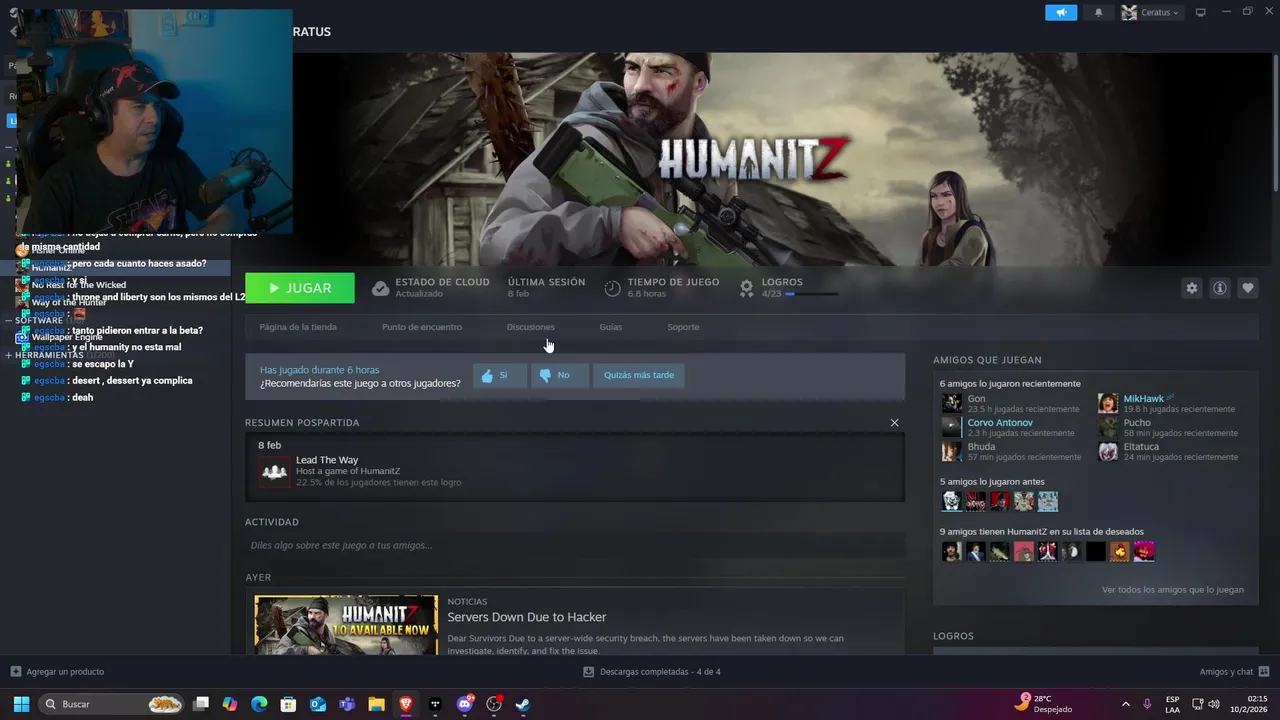1280x720 pixels.
Task: Launch HumanitZ with the green Jugar button
Action: click(x=300, y=288)
